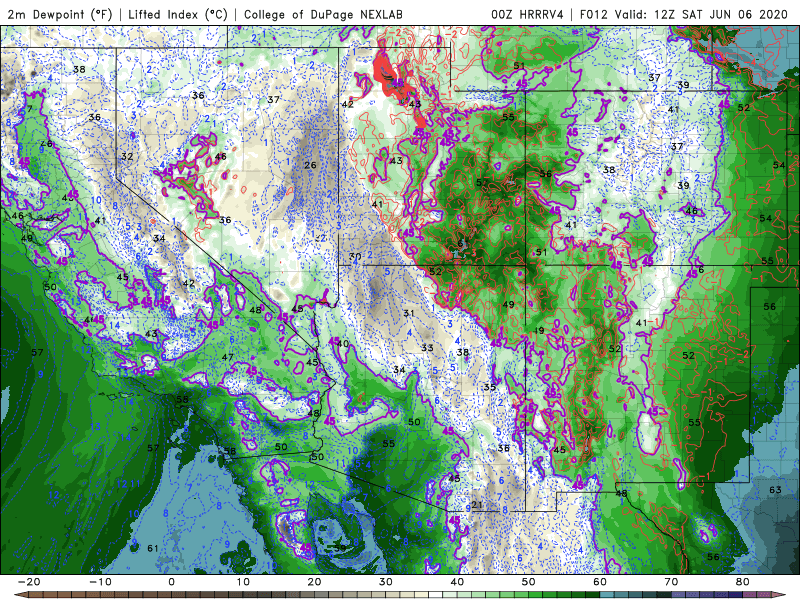This screenshot has width=800, height=600.
Task: Click the '22' dewpoint value on the map
Action: point(320,238)
